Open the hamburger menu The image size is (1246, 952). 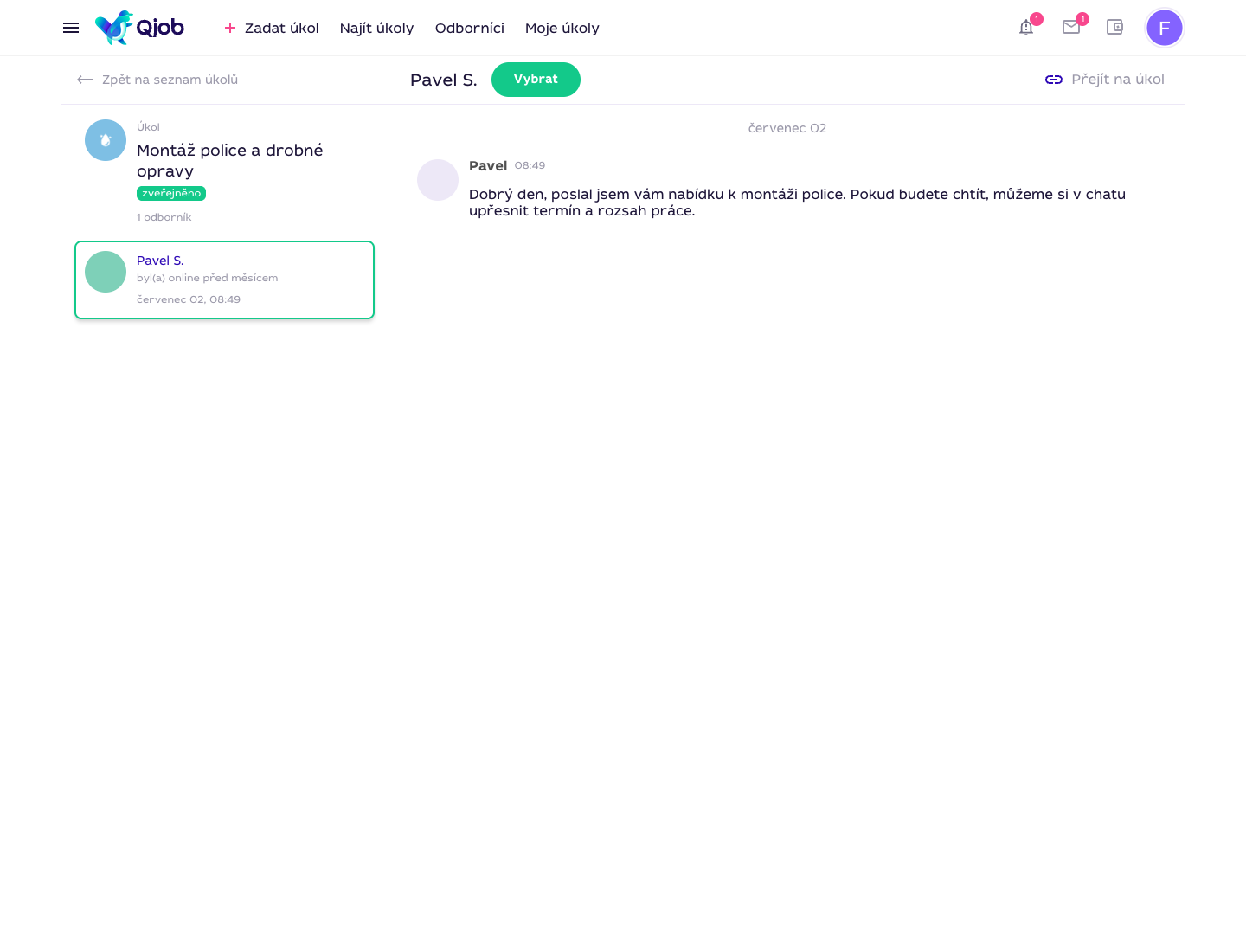tap(71, 28)
